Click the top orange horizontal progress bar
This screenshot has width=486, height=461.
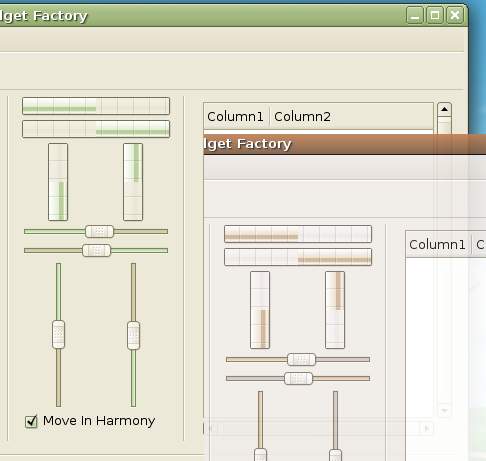[x=298, y=234]
